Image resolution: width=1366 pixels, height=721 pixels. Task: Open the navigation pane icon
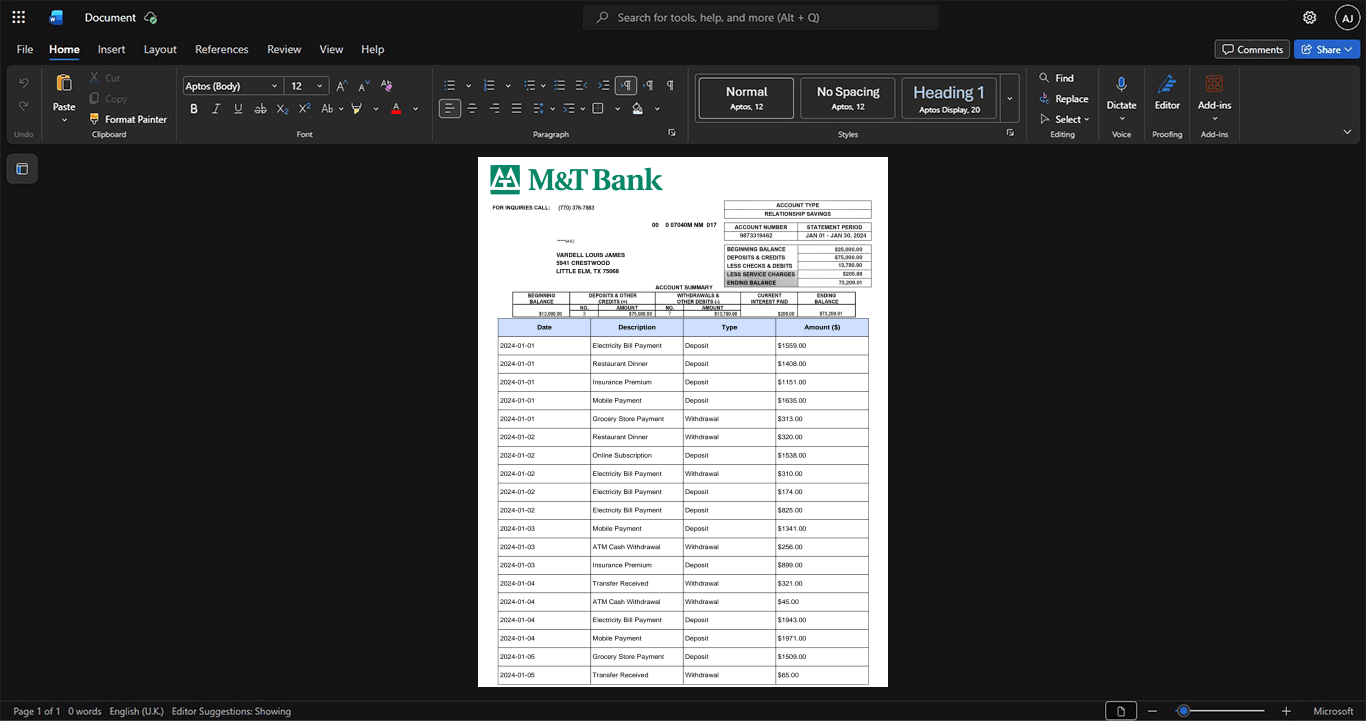point(22,169)
